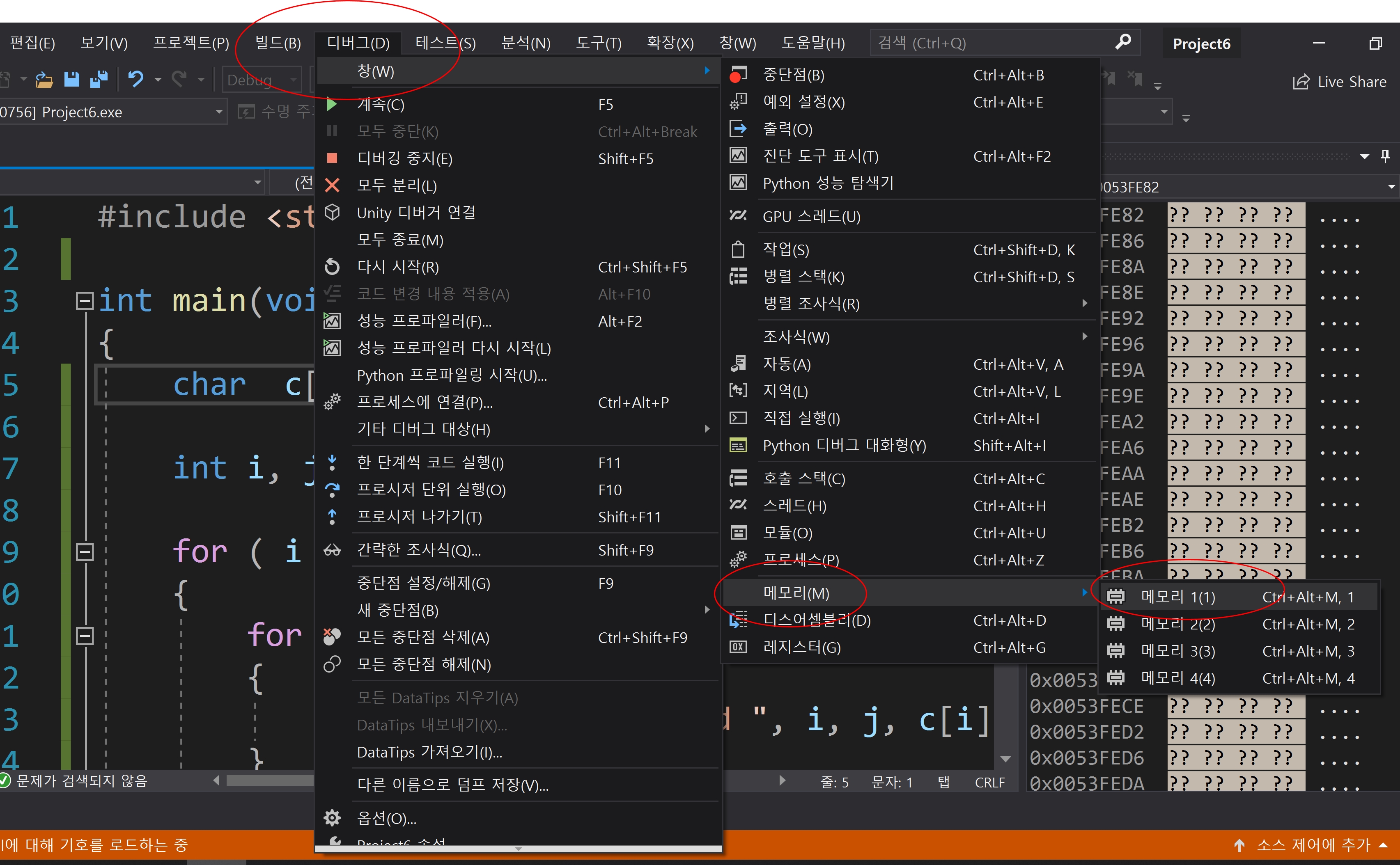Click Step Into (한 단계씩 코드 실행)
The height and width of the screenshot is (865, 1400).
coord(518,462)
